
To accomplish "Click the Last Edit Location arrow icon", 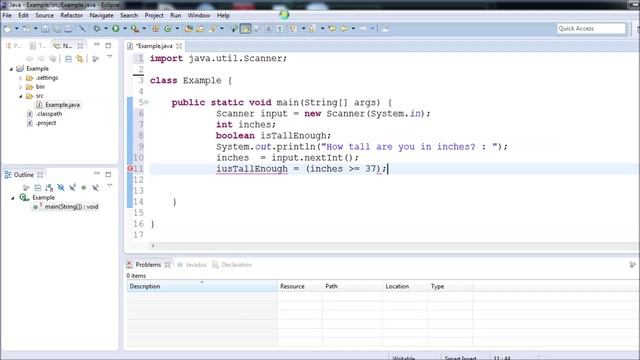I will (x=332, y=29).
